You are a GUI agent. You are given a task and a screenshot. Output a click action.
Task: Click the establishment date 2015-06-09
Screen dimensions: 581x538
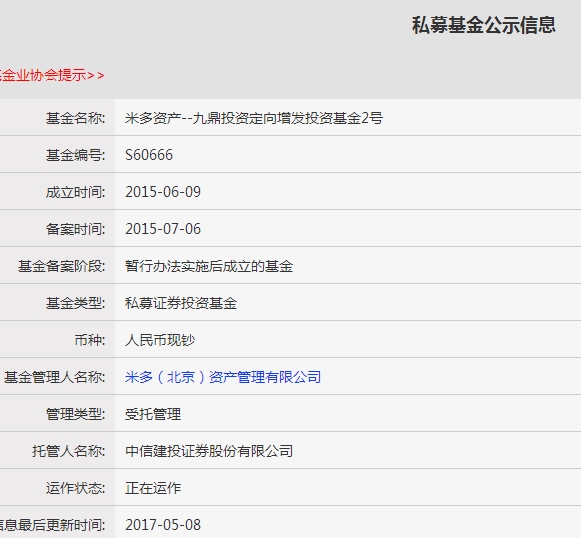tap(163, 192)
